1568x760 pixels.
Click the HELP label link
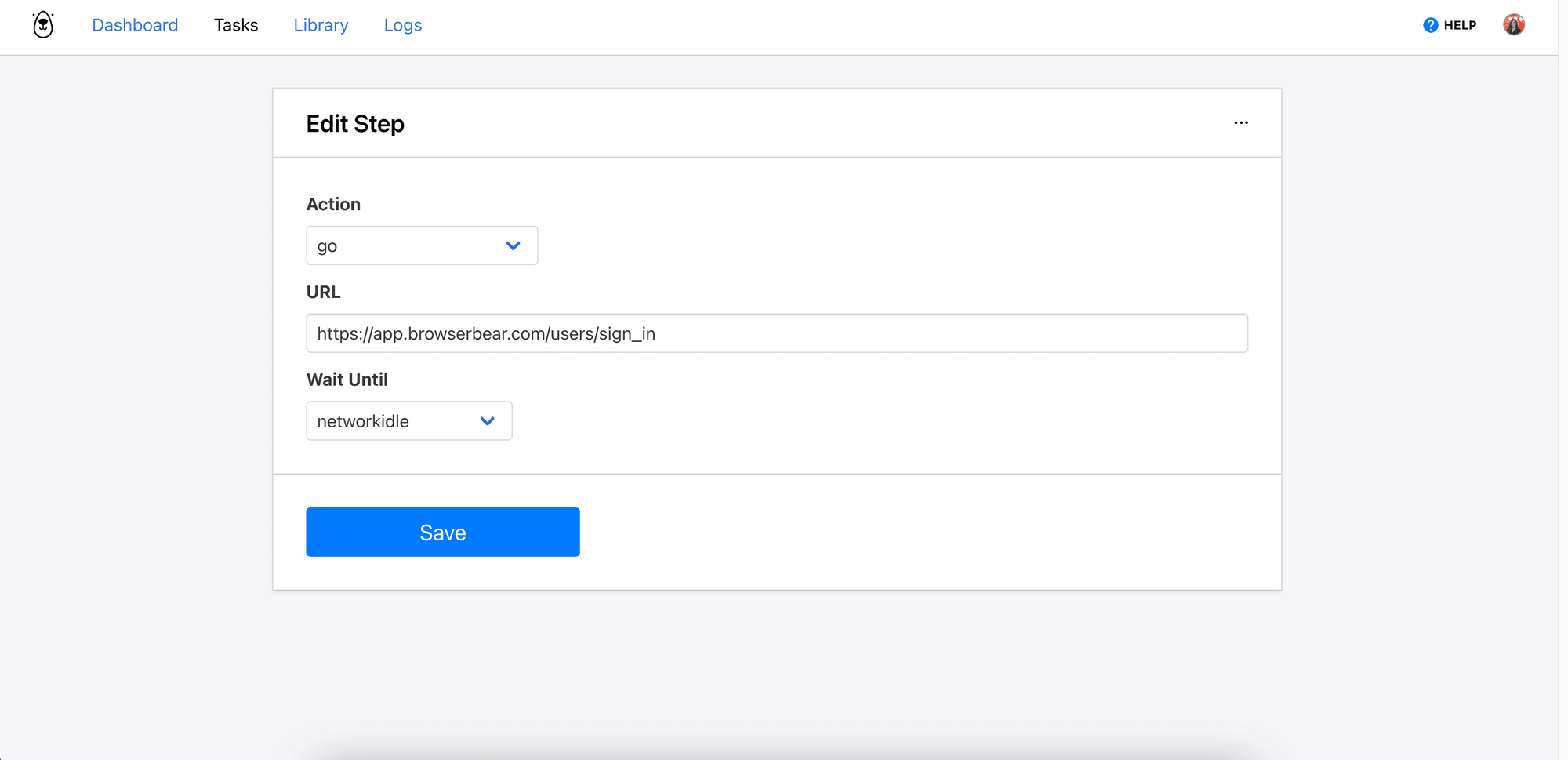coord(1458,24)
